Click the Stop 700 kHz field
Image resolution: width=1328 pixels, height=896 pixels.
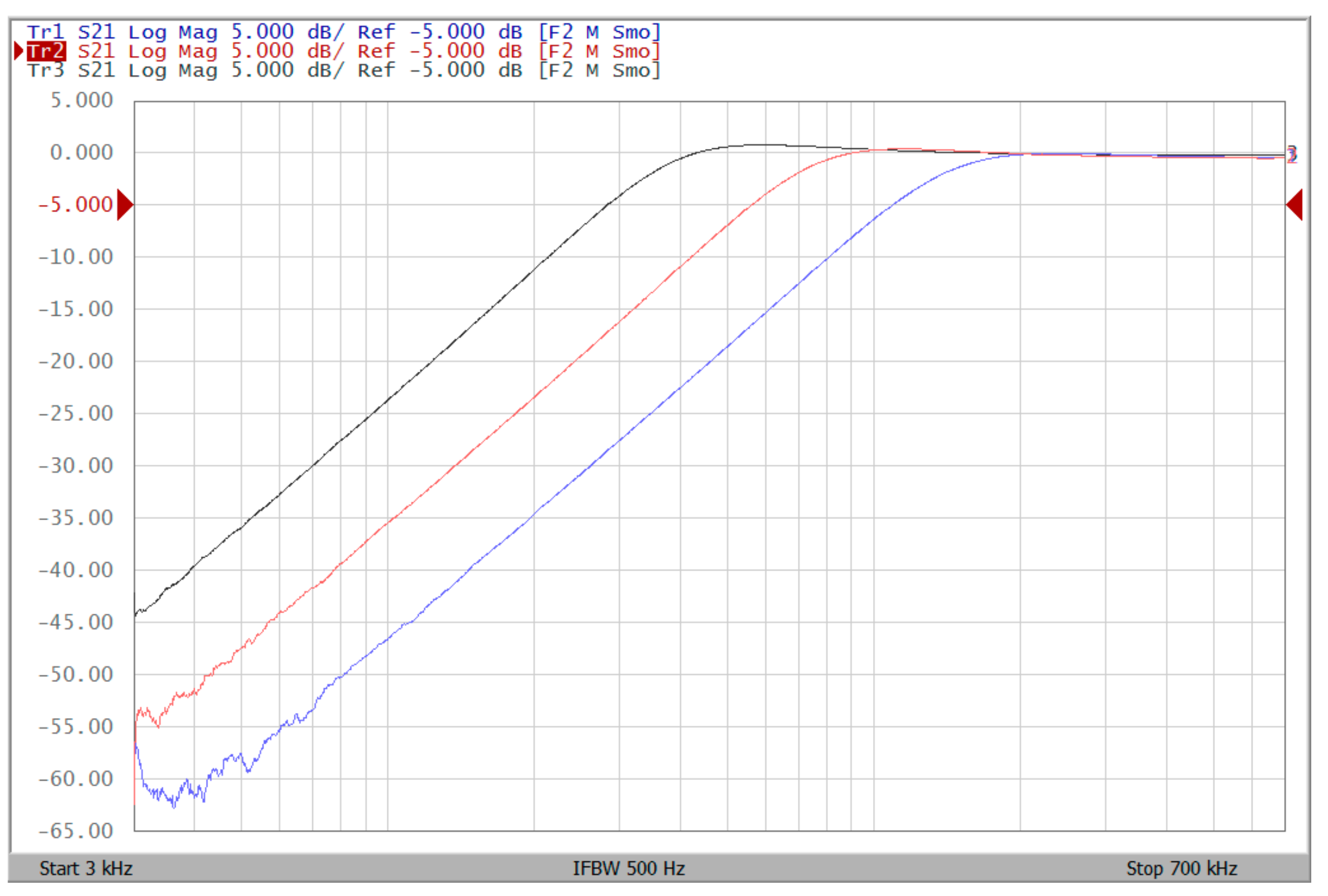click(x=1181, y=868)
